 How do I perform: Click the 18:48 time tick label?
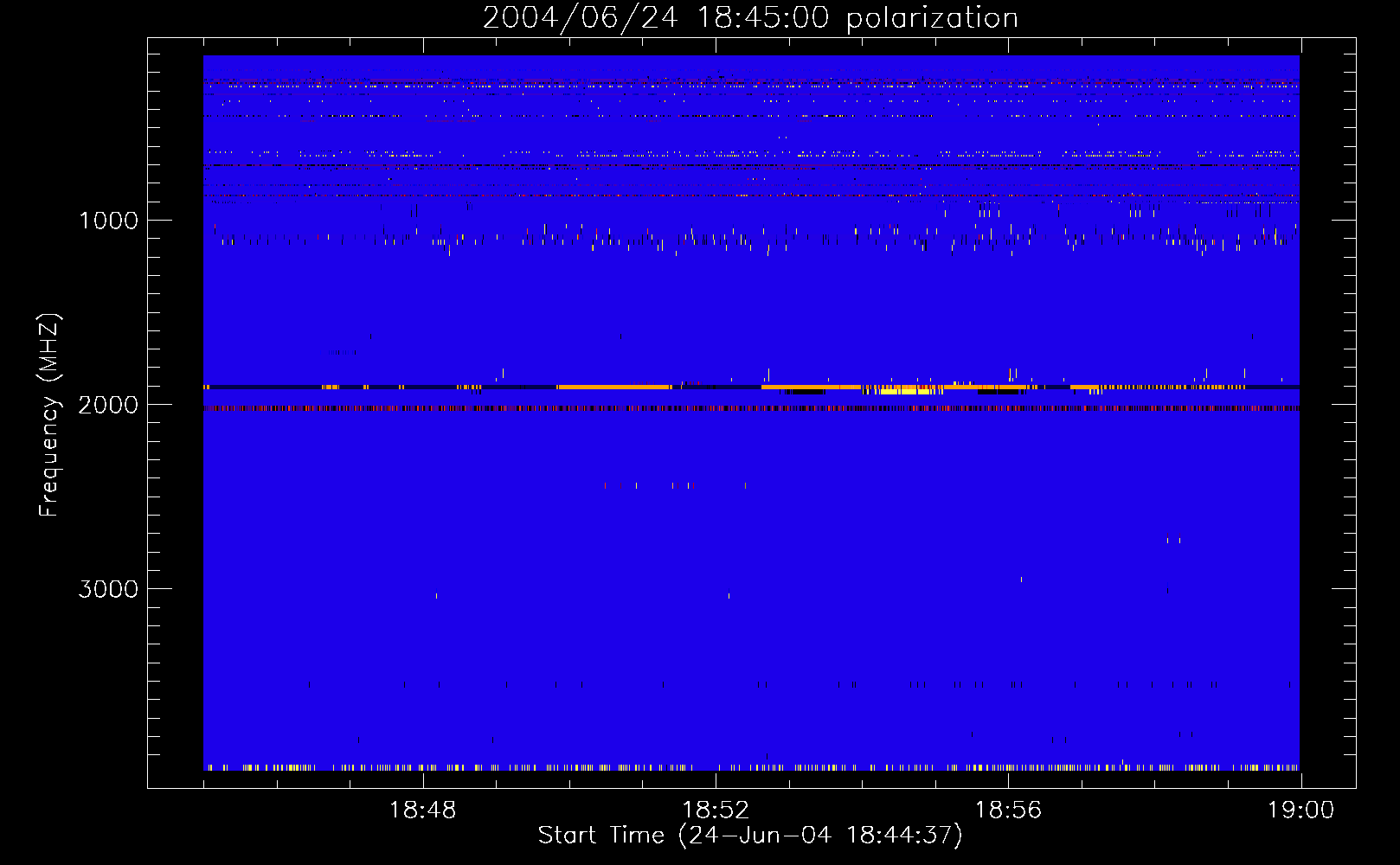coord(422,811)
